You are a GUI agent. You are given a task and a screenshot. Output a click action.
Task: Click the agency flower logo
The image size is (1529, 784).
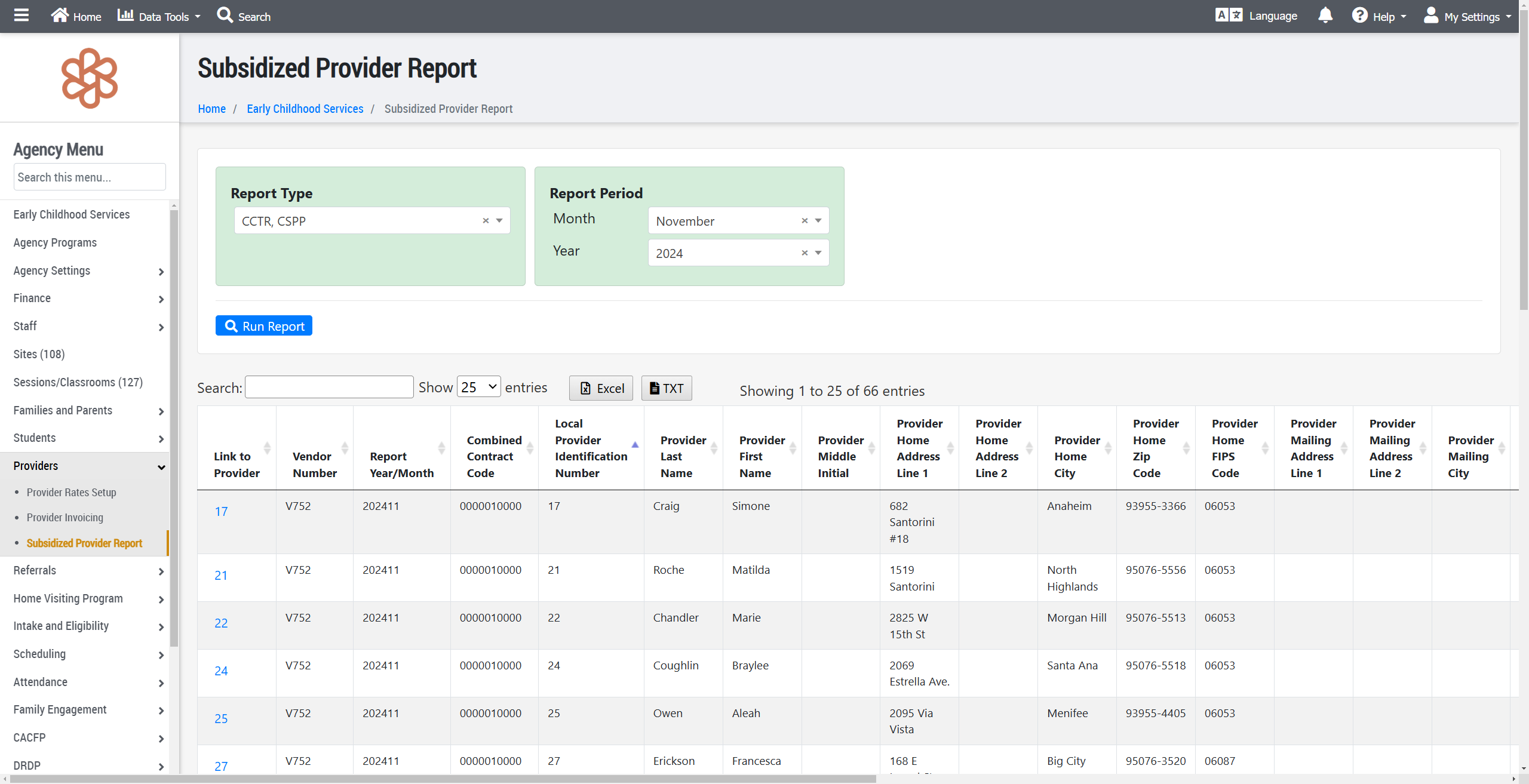tap(90, 78)
